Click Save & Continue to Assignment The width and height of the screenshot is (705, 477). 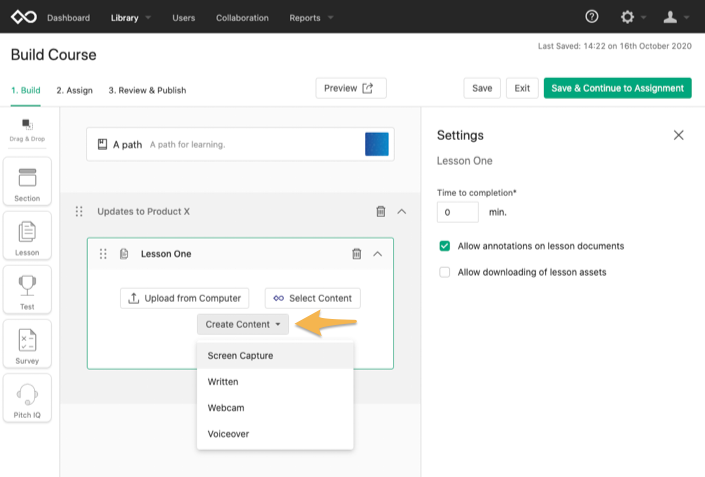(x=617, y=88)
